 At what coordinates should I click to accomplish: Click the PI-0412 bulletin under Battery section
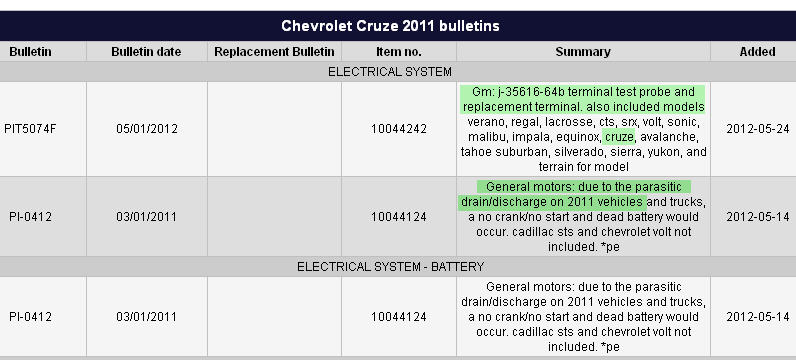30,317
